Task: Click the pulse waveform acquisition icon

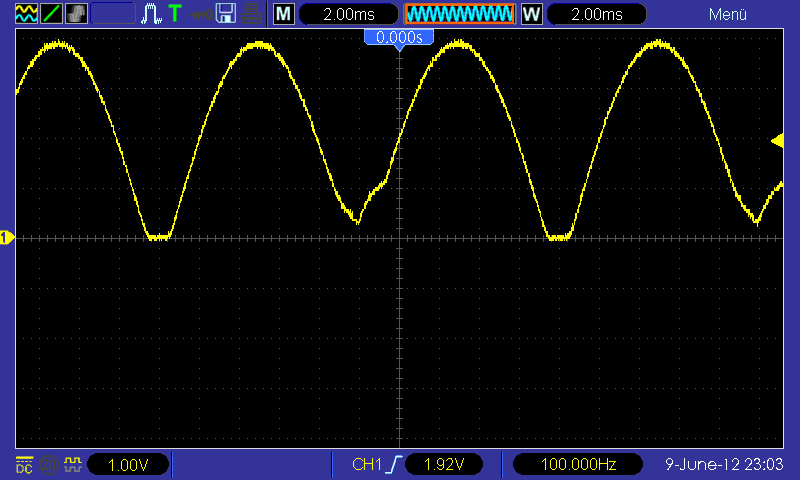Action: click(x=151, y=14)
